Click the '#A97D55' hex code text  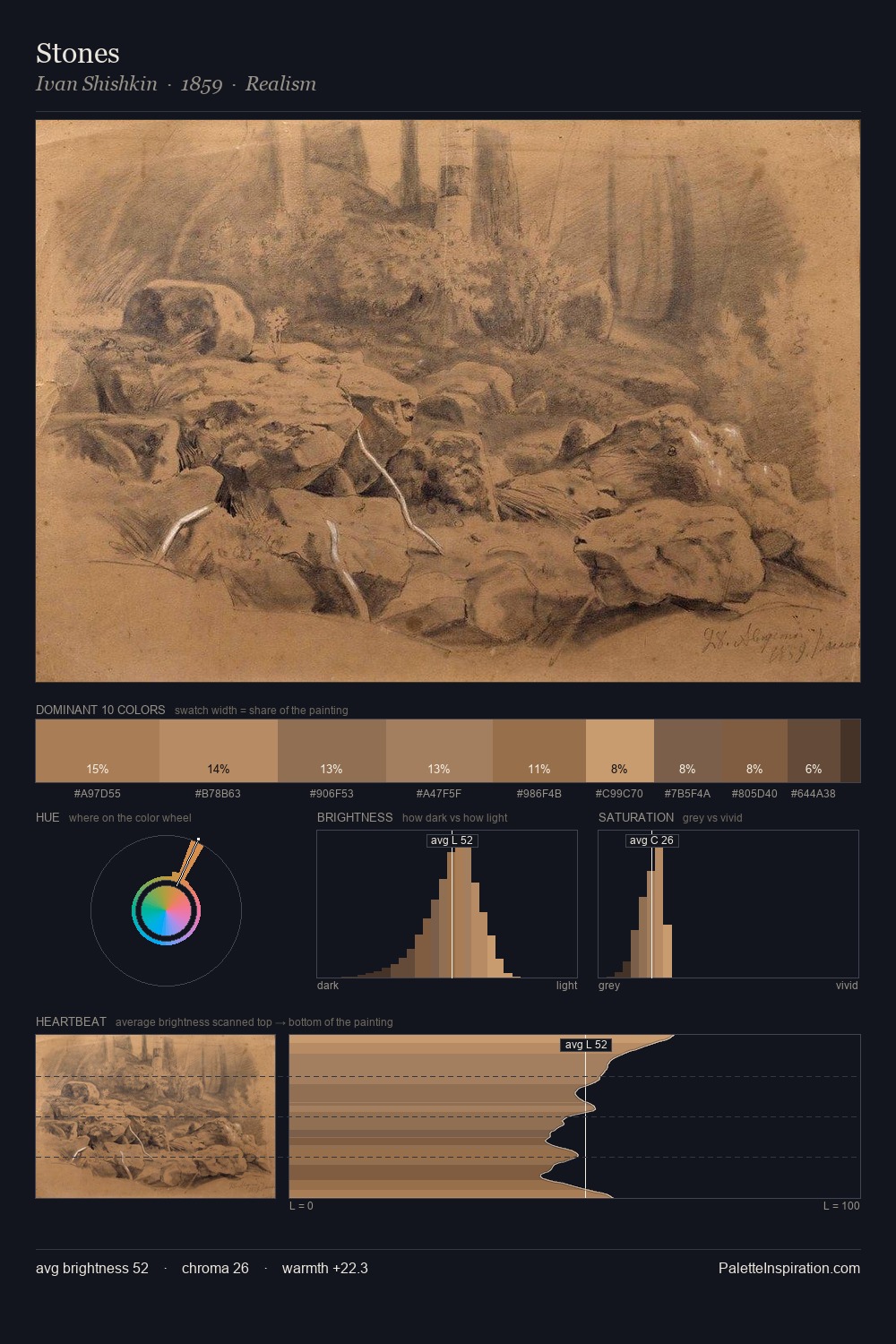98,794
